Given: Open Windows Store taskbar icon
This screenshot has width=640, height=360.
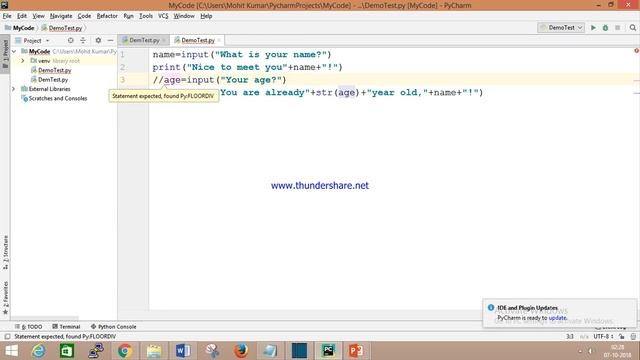Looking at the screenshot, I should tap(67, 351).
